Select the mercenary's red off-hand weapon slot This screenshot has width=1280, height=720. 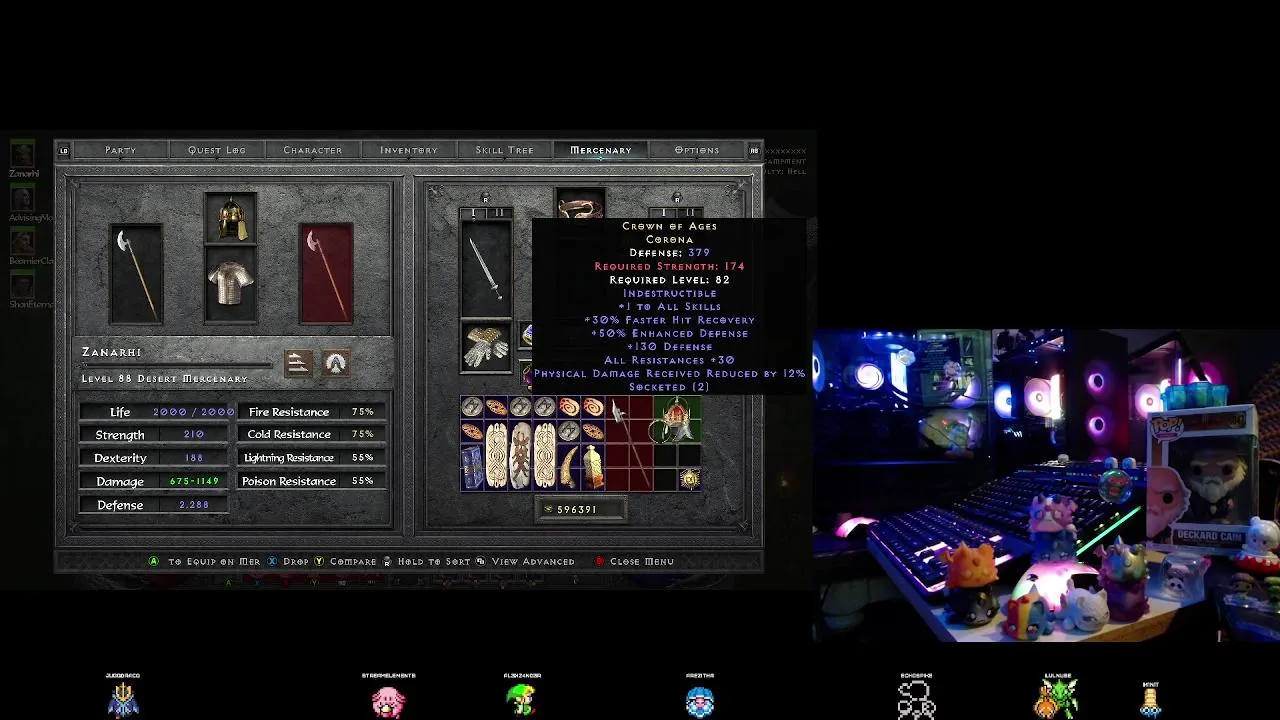pos(326,273)
